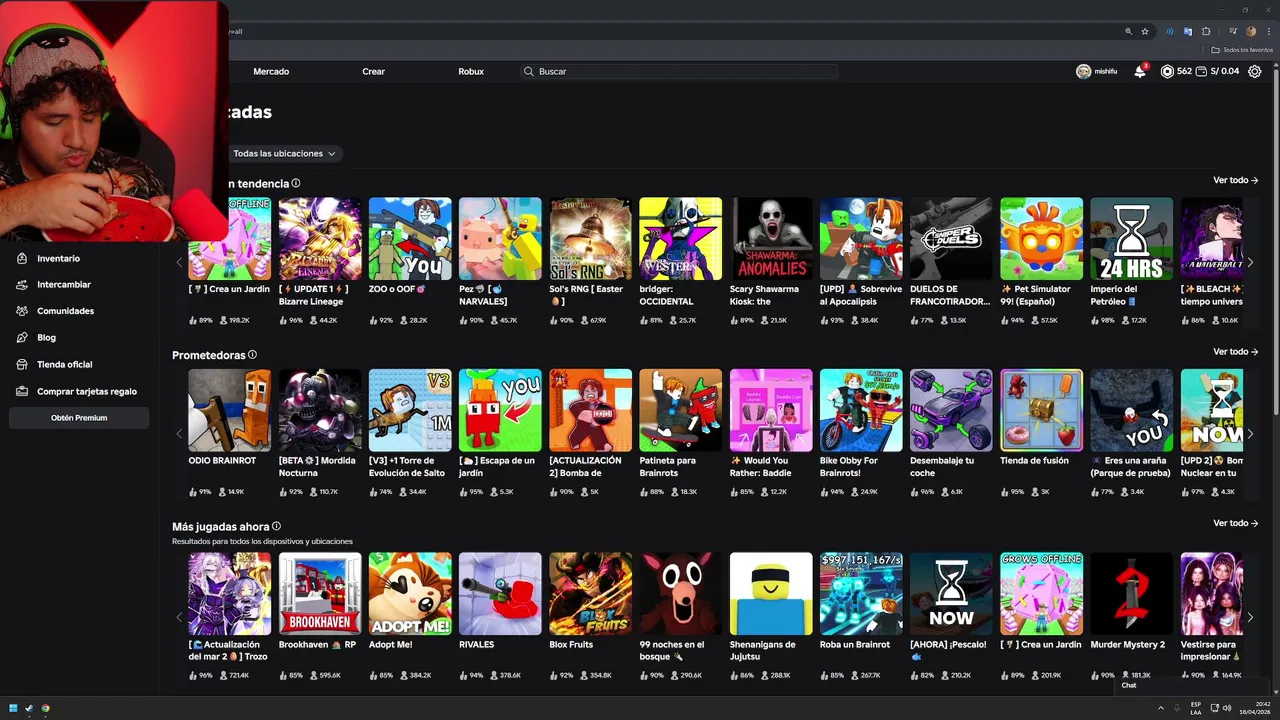The image size is (1280, 720).
Task: Open Steam from the taskbar
Action: coord(29,708)
